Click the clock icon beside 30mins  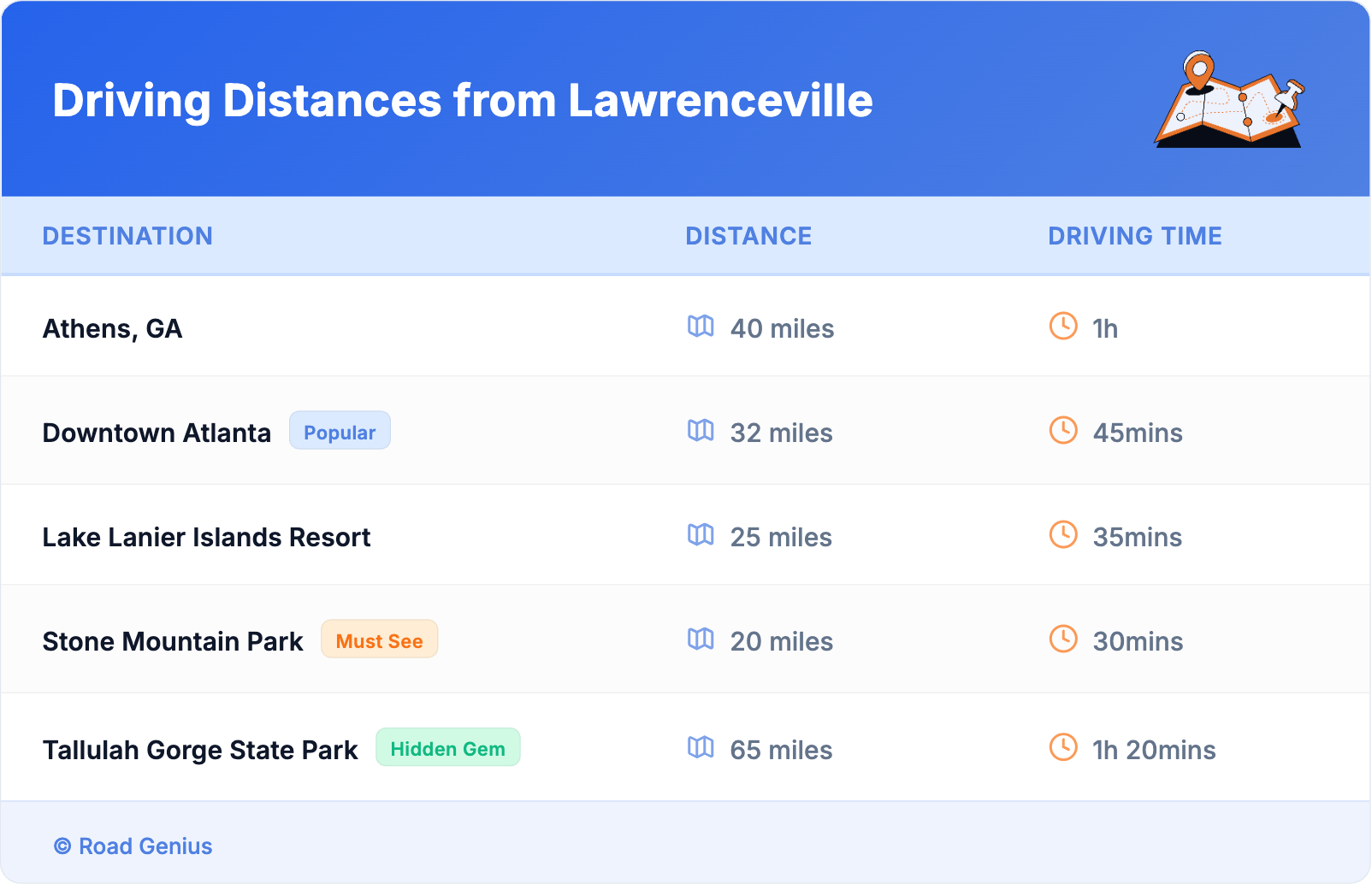pyautogui.click(x=1063, y=639)
